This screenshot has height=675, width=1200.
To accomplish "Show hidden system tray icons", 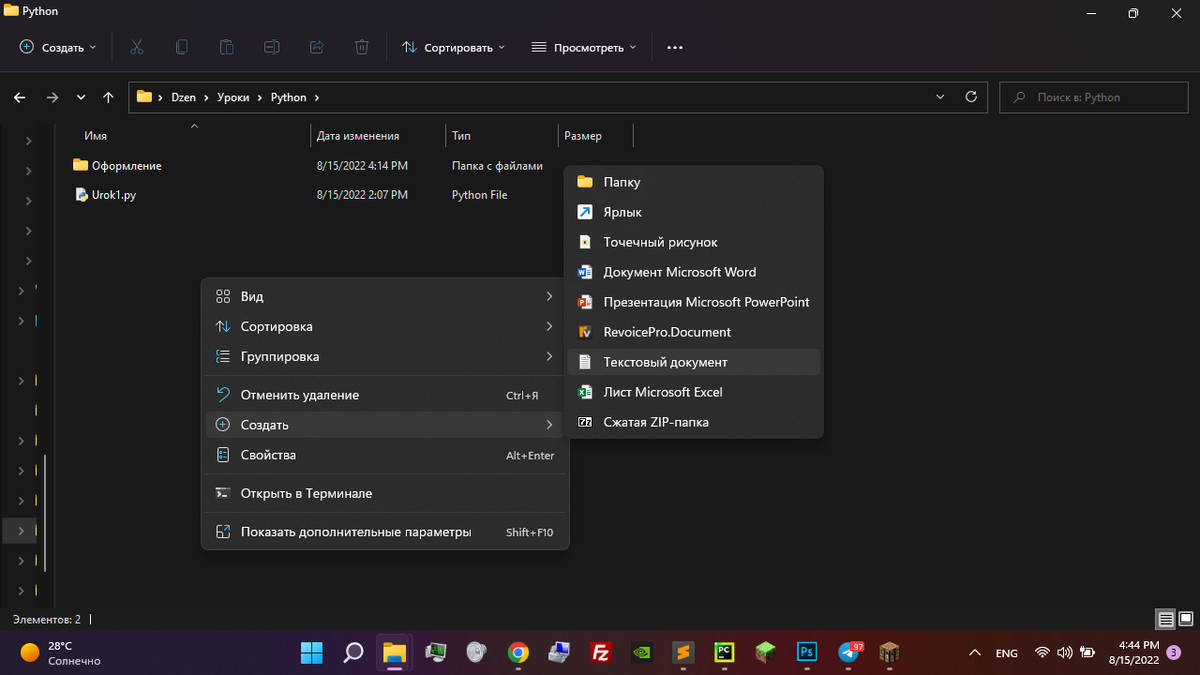I will tap(975, 653).
